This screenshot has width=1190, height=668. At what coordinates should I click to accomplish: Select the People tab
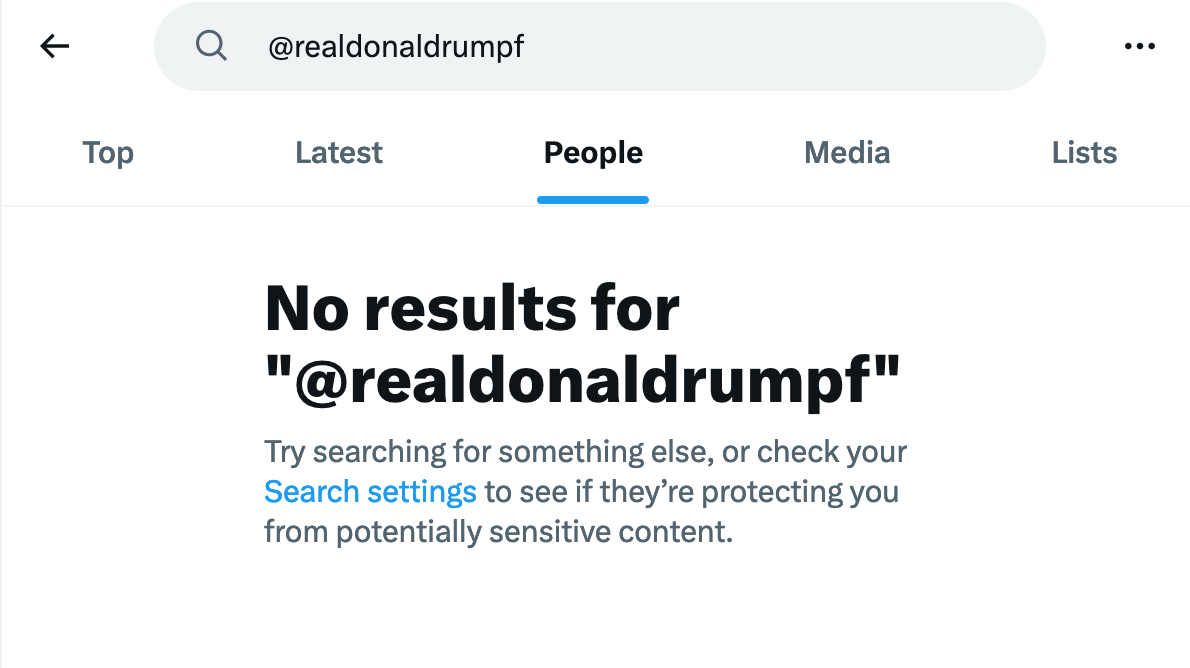pos(593,153)
